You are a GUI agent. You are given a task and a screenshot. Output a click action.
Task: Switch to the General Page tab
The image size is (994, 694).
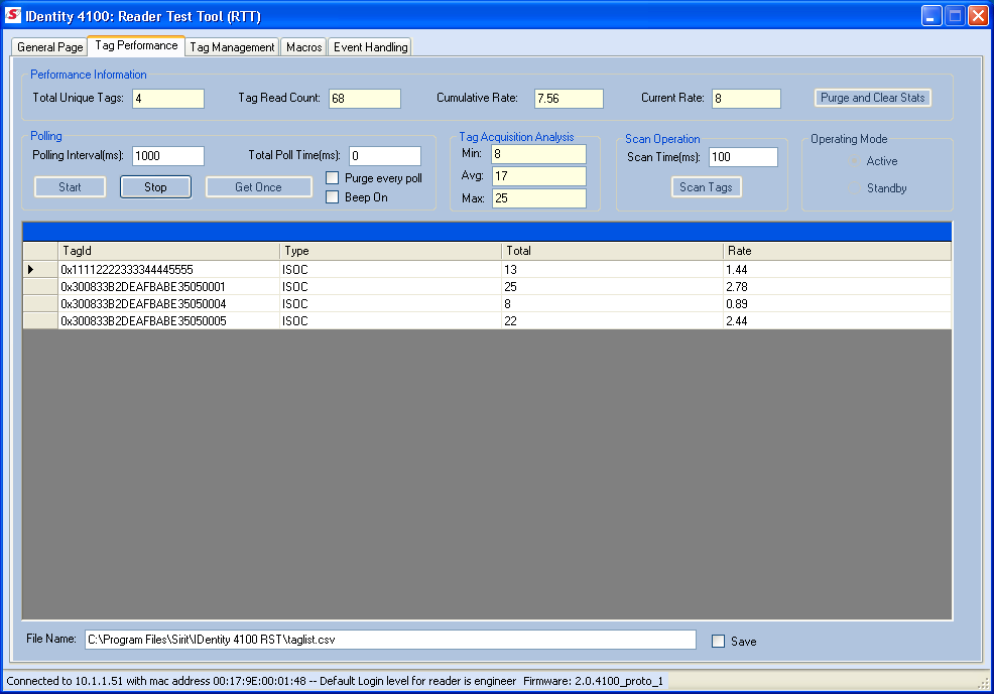[x=50, y=47]
